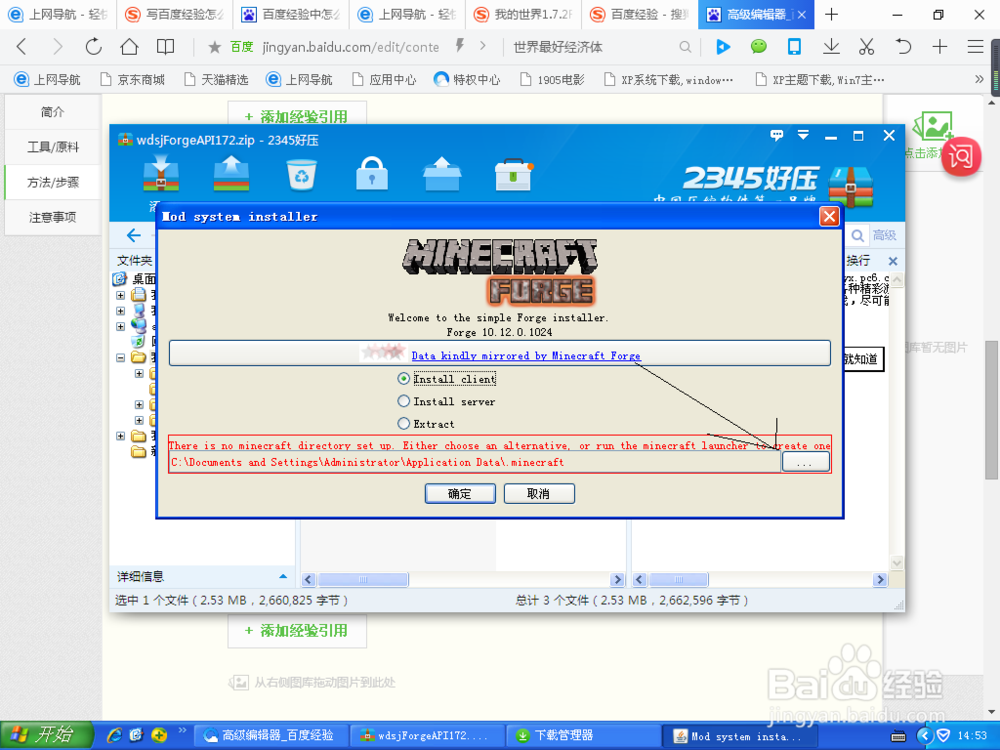This screenshot has width=1000, height=750.
Task: Choose the Extract radio option
Action: click(x=403, y=423)
